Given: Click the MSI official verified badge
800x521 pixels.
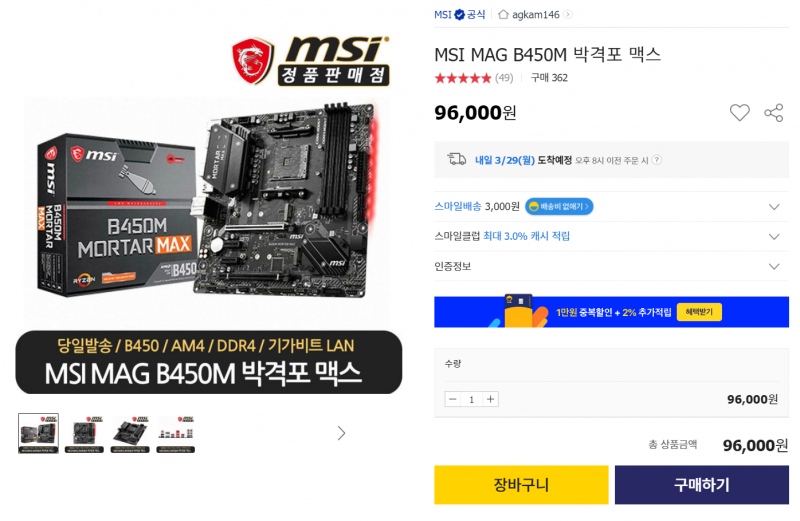Looking at the screenshot, I should click(x=460, y=14).
